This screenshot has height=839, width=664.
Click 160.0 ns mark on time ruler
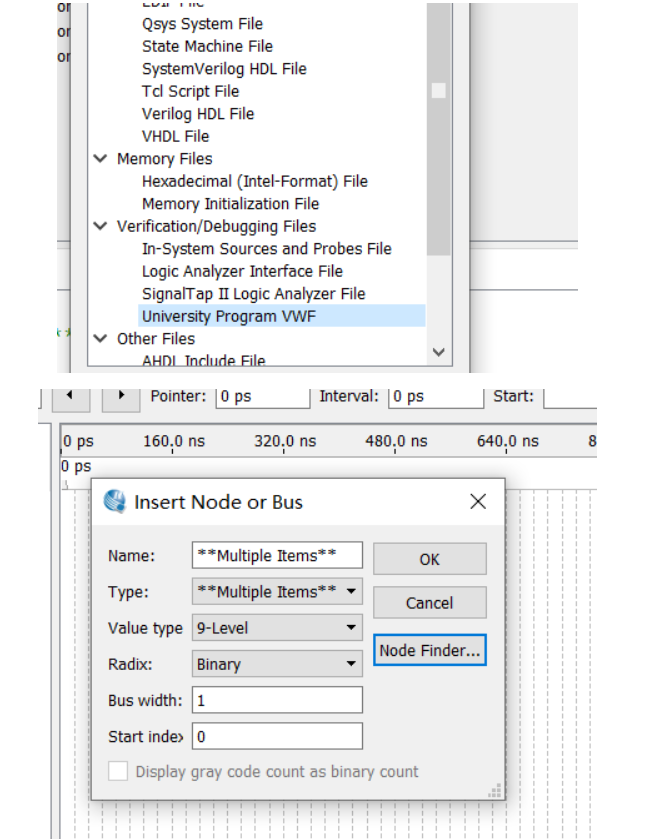(173, 441)
